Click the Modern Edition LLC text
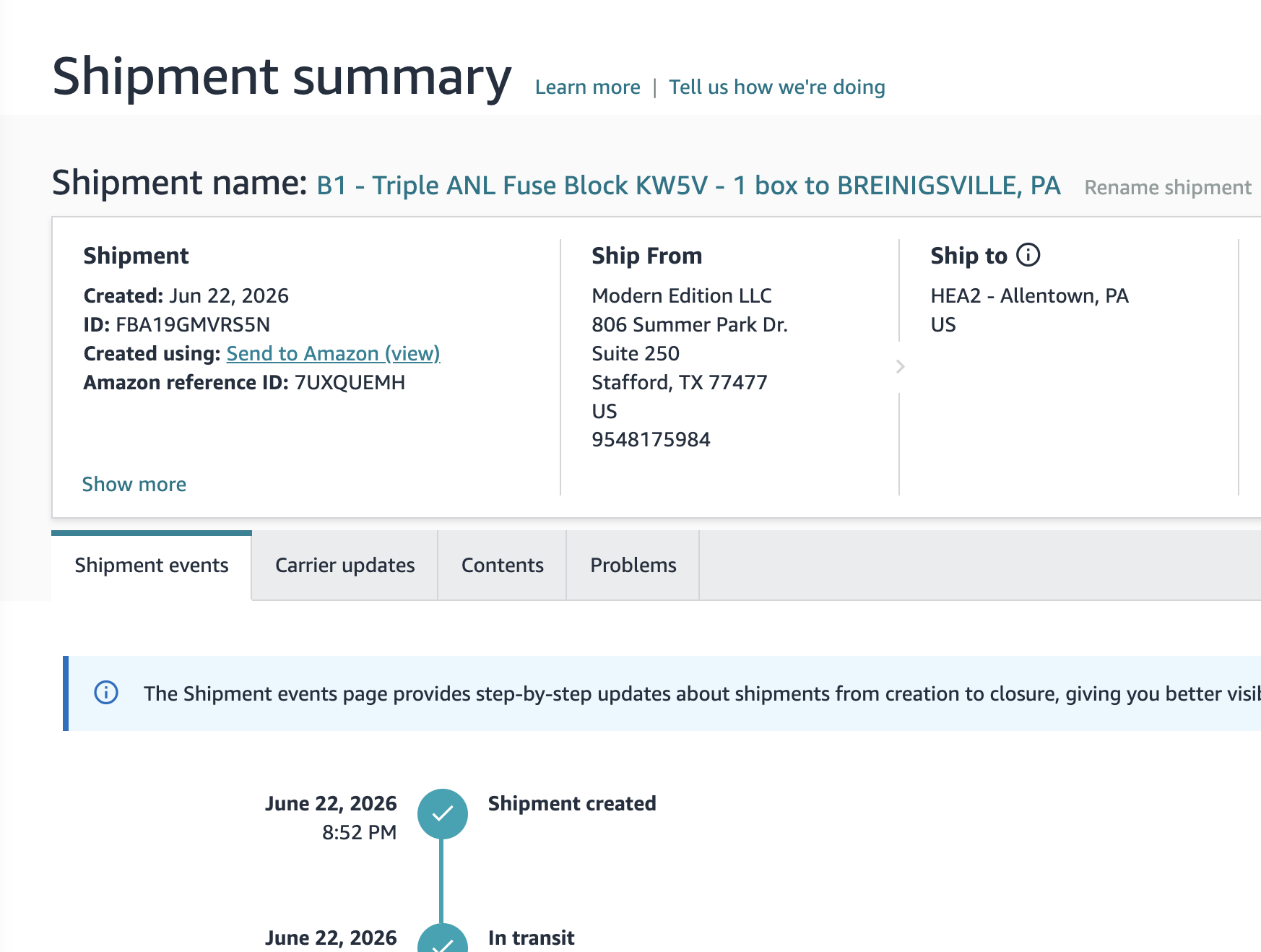Screen dimensions: 1261x952 click(682, 295)
